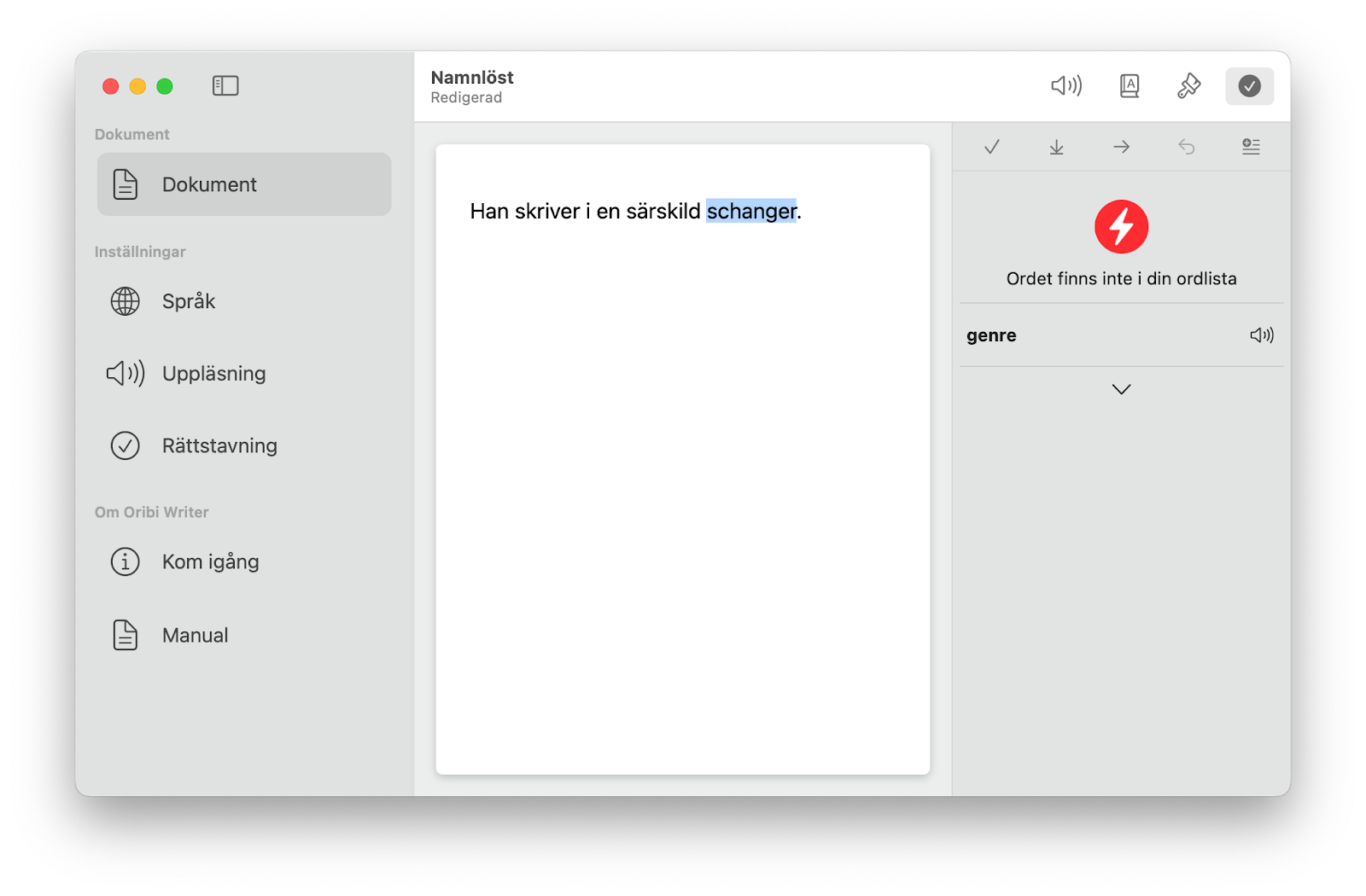
Task: Play pronunciation of suggestion genre
Action: pyautogui.click(x=1262, y=335)
